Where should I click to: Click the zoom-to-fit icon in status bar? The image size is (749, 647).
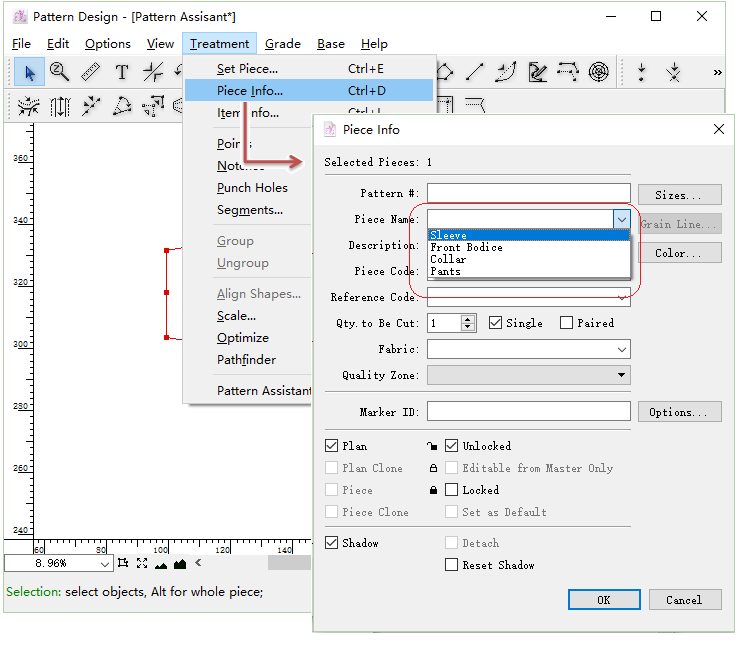(142, 564)
